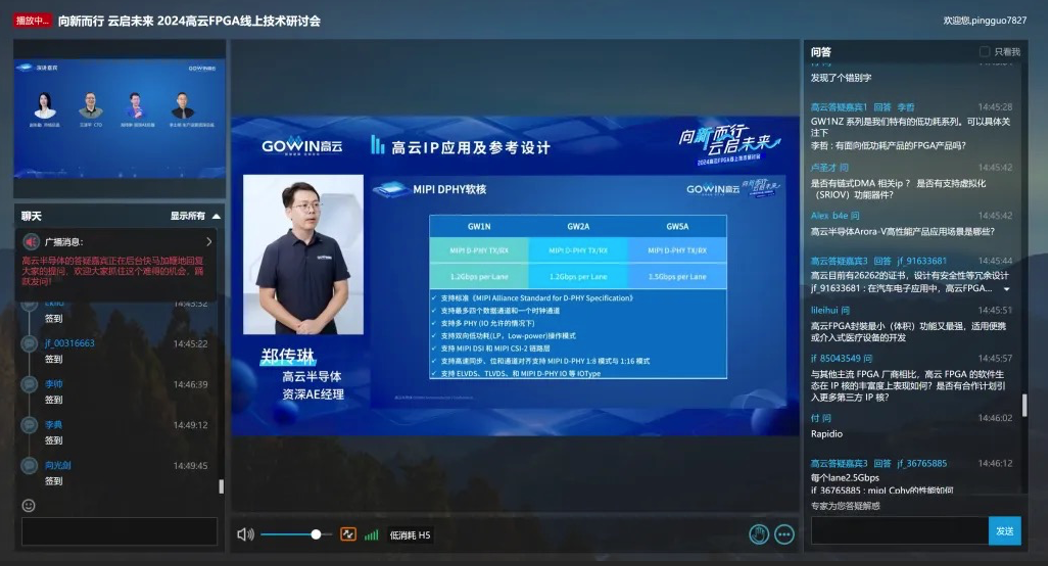
Task: Mute the webinar using the speaker icon
Action: [245, 535]
